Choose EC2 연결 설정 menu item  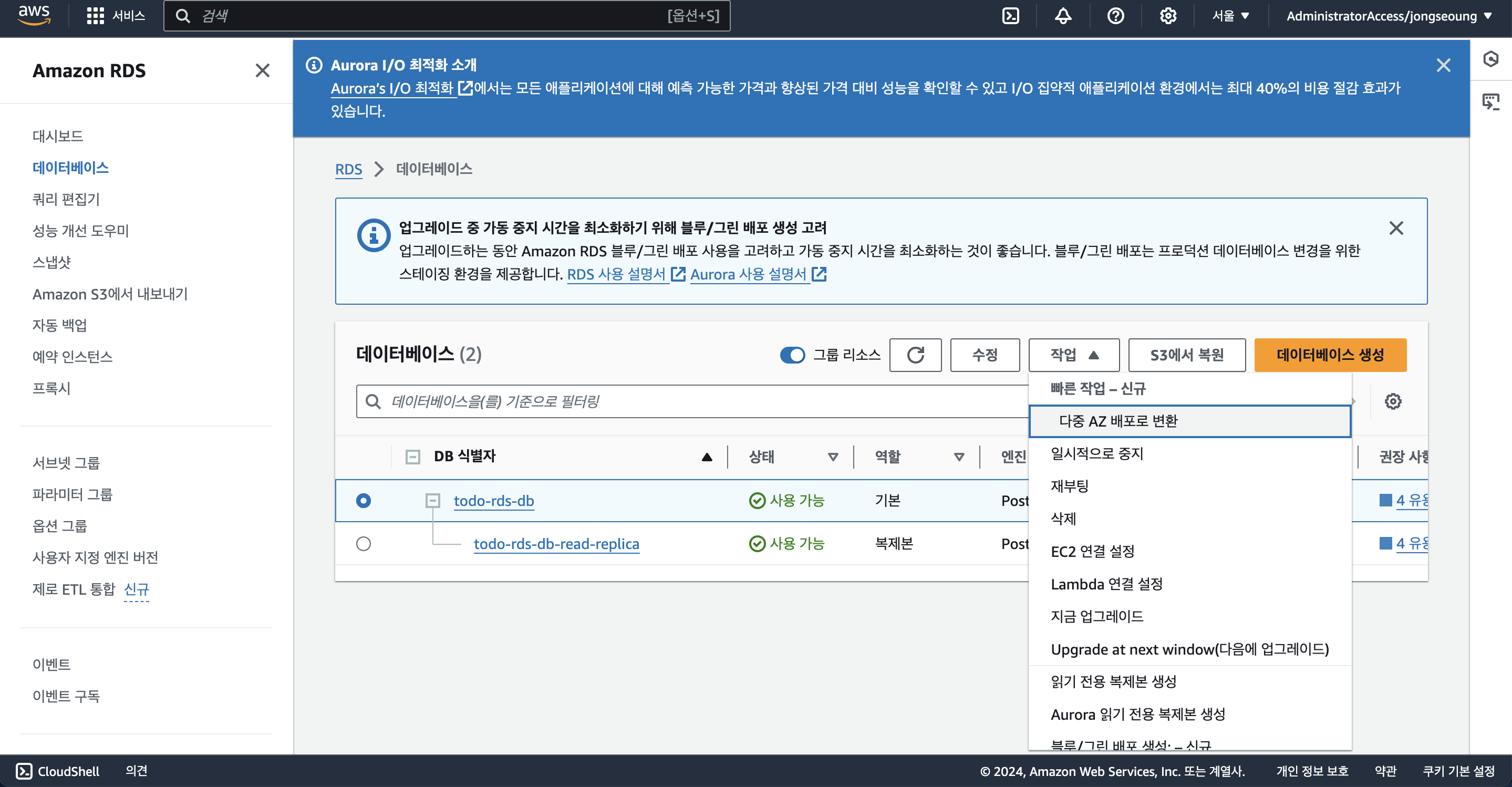tap(1190, 552)
